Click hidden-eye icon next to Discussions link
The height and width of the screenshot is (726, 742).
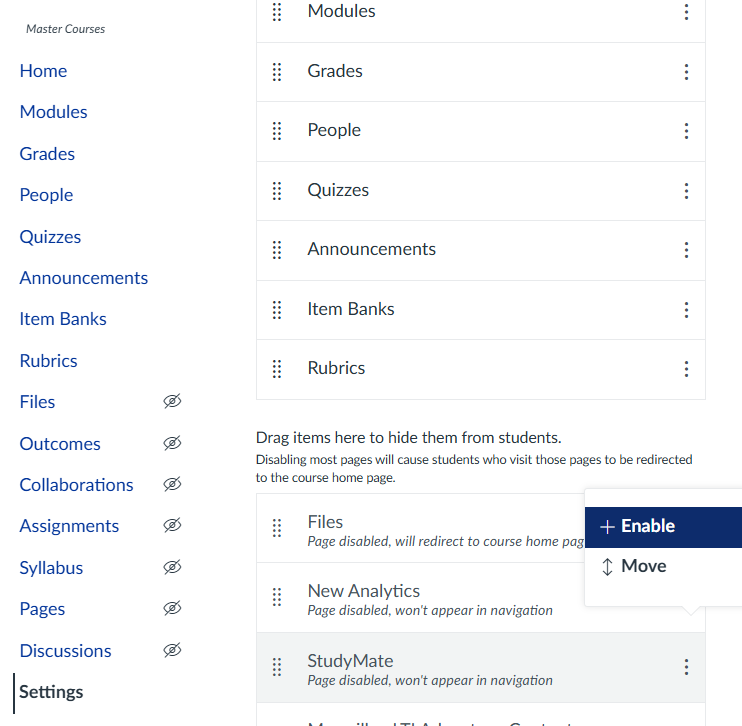pyautogui.click(x=172, y=650)
